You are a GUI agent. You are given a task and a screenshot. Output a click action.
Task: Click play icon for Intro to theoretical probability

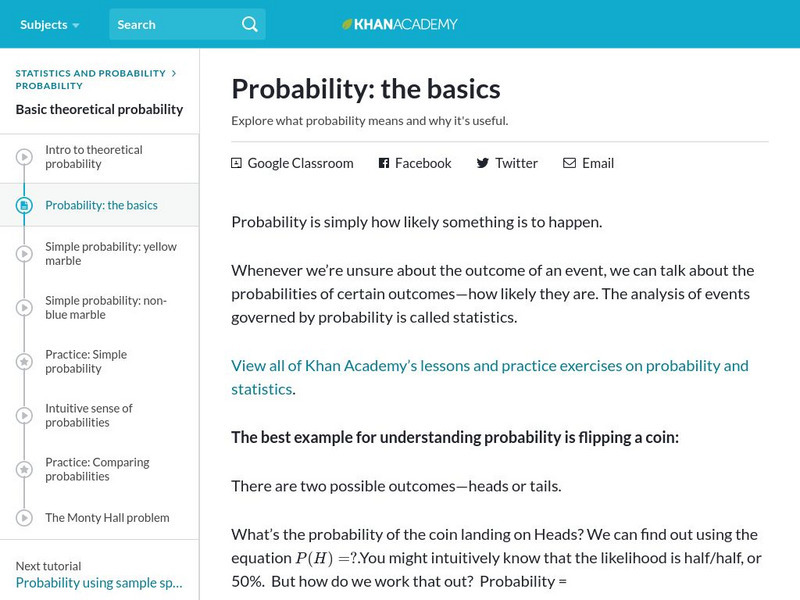[24, 157]
